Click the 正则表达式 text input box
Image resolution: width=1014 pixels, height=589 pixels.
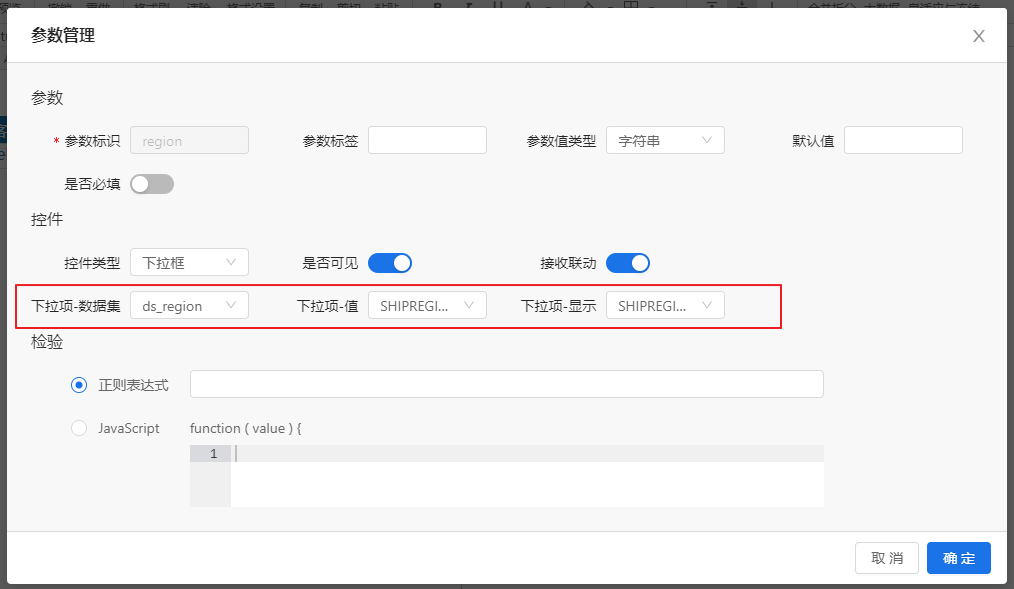click(506, 384)
